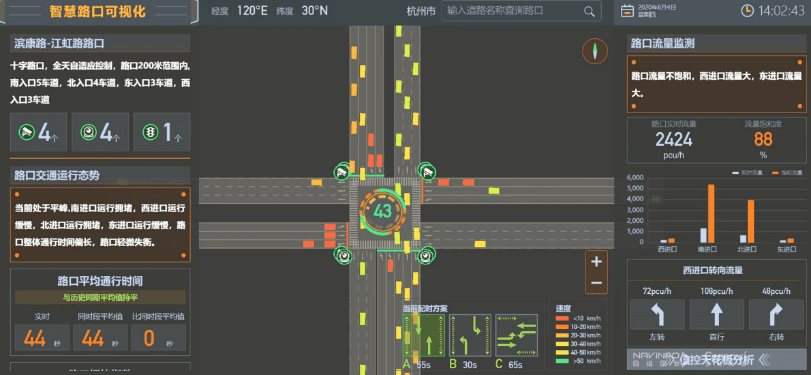Click the camera count icon showing 4
The image size is (811, 375).
26,132
